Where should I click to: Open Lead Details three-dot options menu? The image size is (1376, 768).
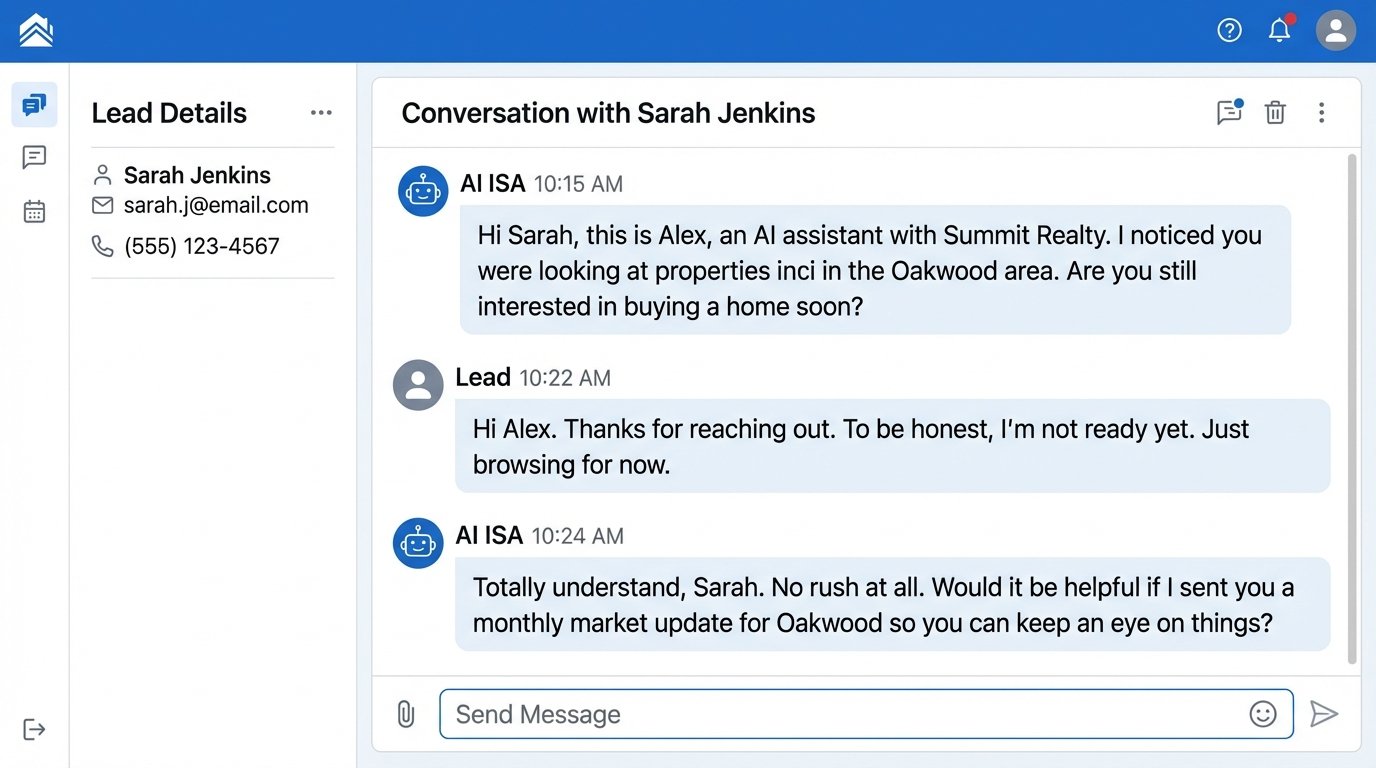click(x=321, y=113)
